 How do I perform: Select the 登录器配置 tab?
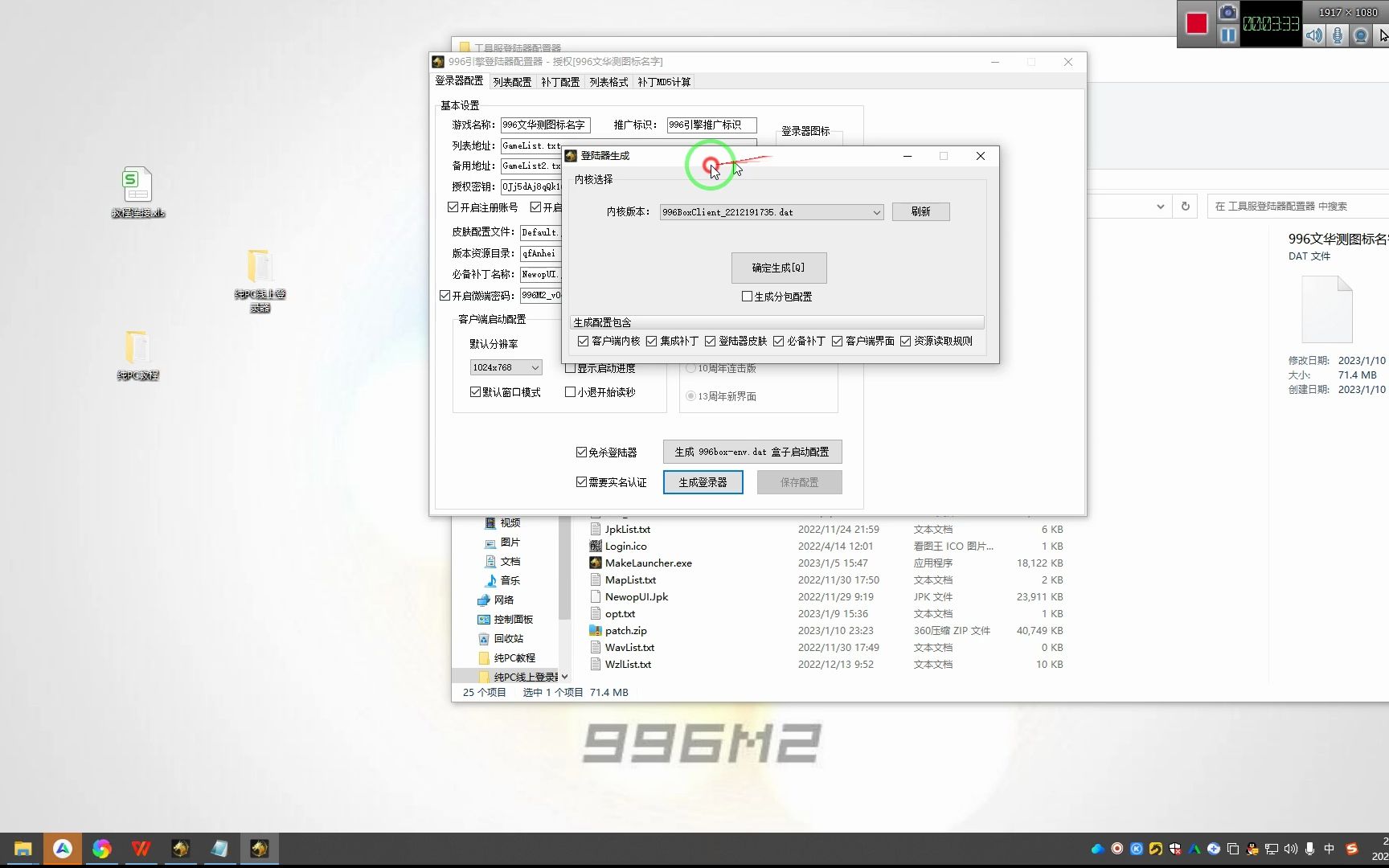(x=459, y=81)
